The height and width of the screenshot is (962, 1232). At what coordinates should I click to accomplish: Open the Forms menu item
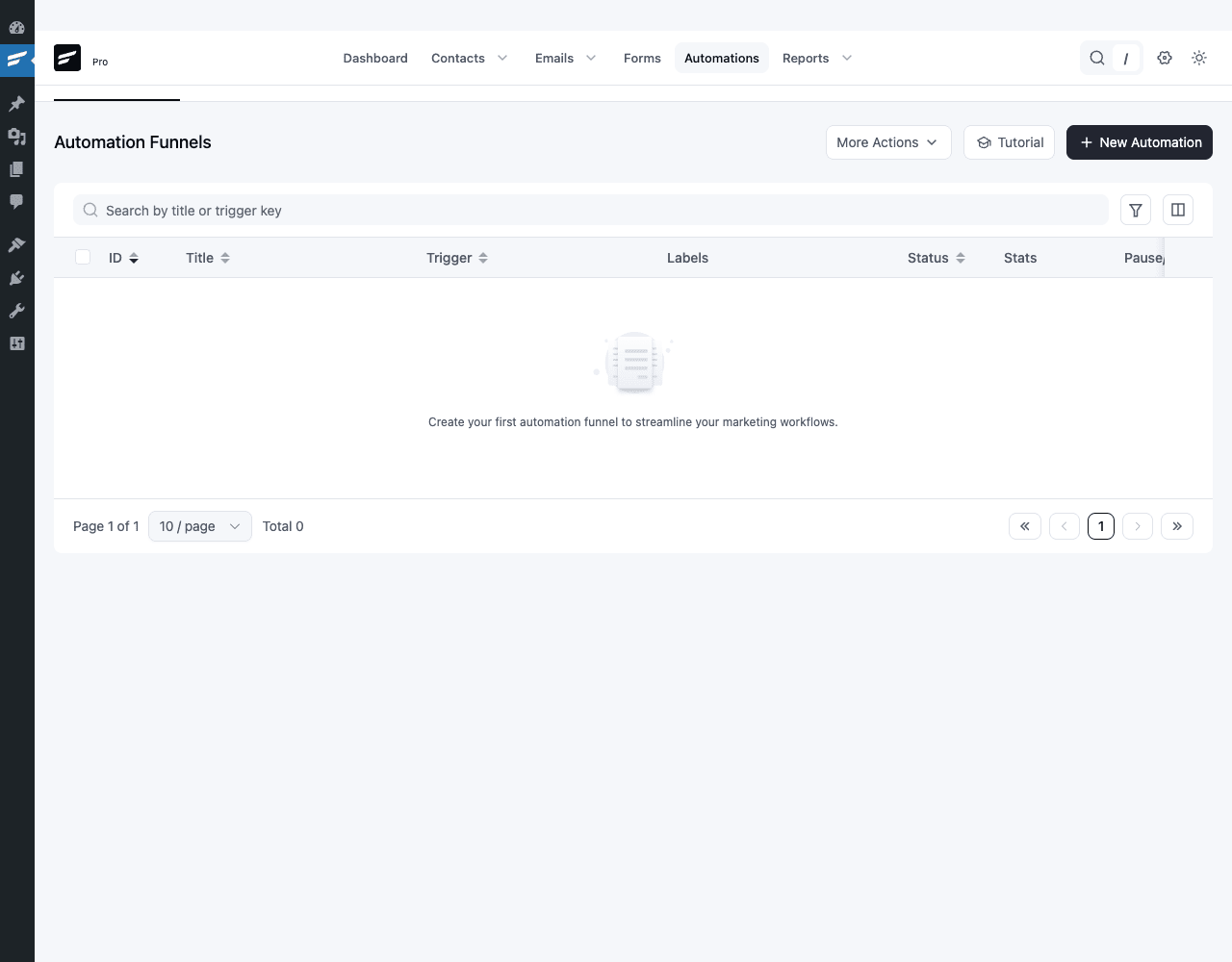pyautogui.click(x=642, y=58)
